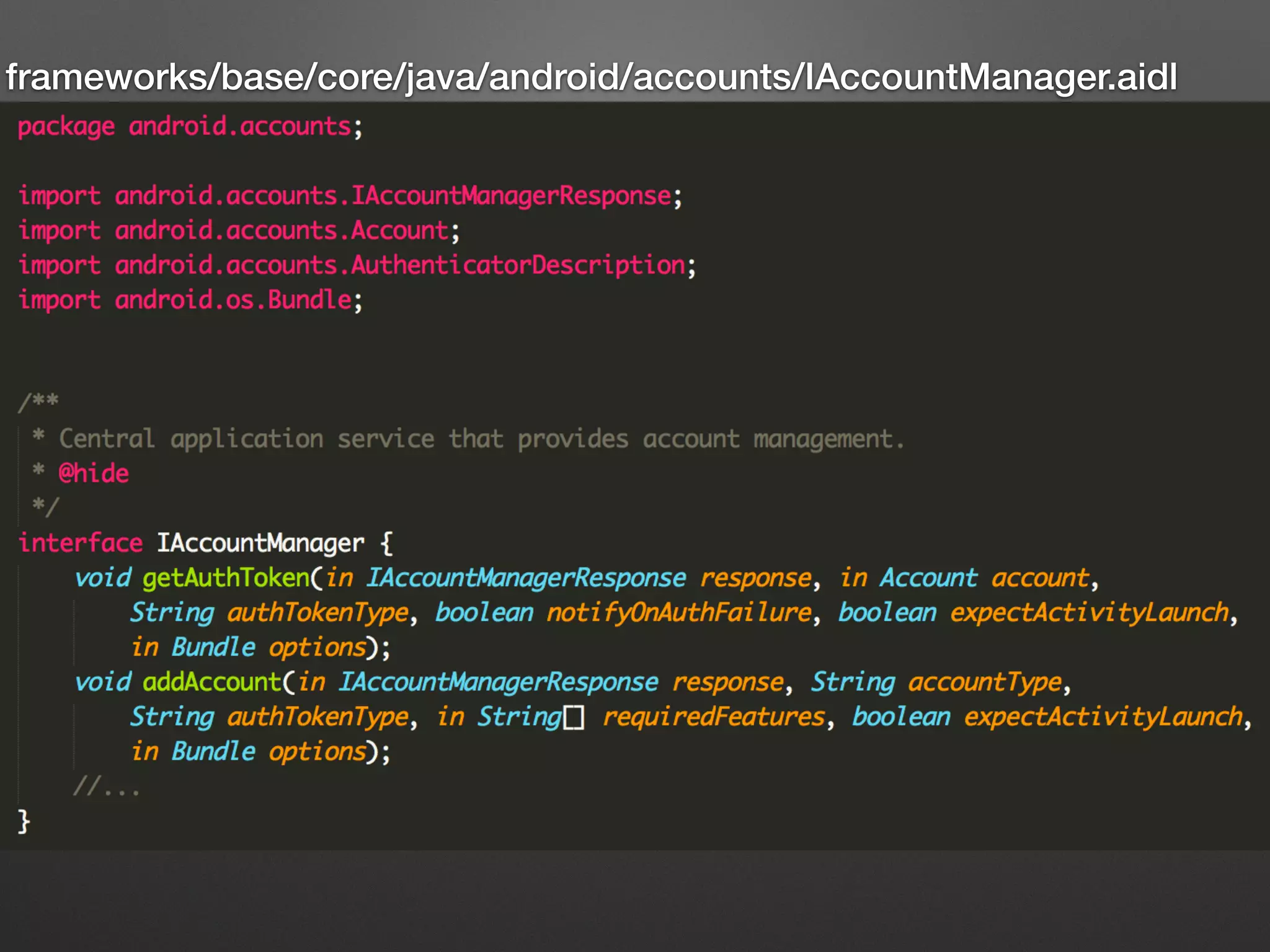Click the closing brace of interface

[24, 821]
